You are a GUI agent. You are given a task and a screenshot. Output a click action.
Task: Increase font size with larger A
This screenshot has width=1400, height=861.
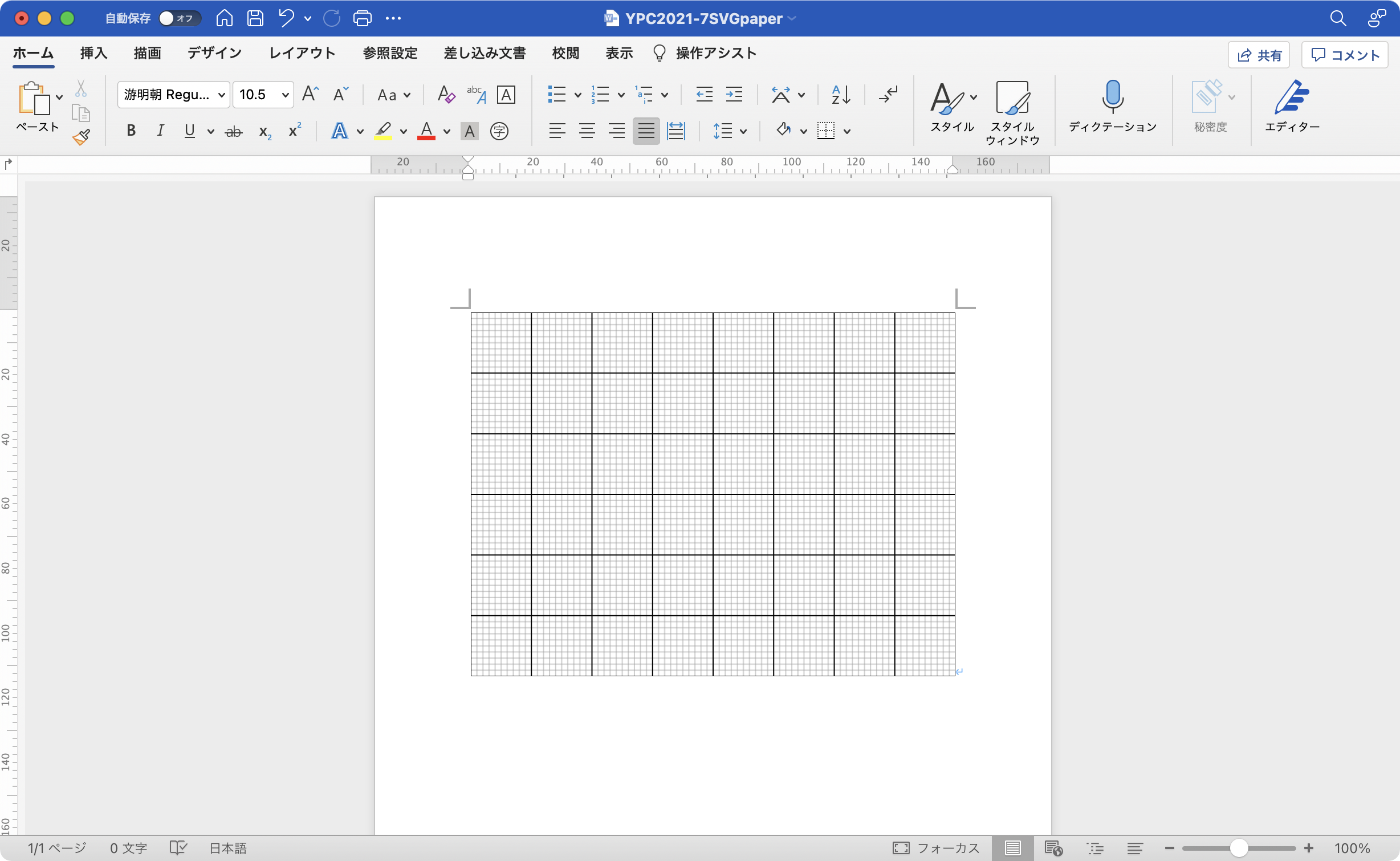[x=310, y=94]
